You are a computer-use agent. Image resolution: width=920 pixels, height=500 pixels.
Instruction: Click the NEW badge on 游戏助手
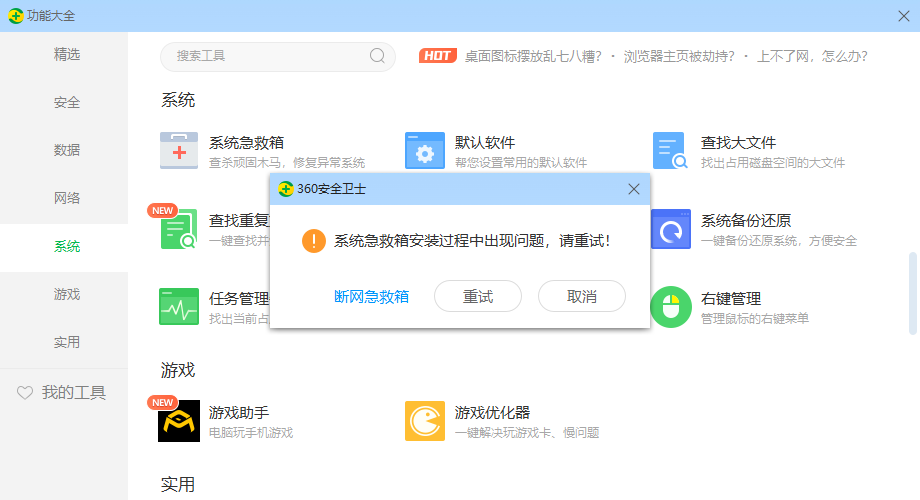(163, 402)
